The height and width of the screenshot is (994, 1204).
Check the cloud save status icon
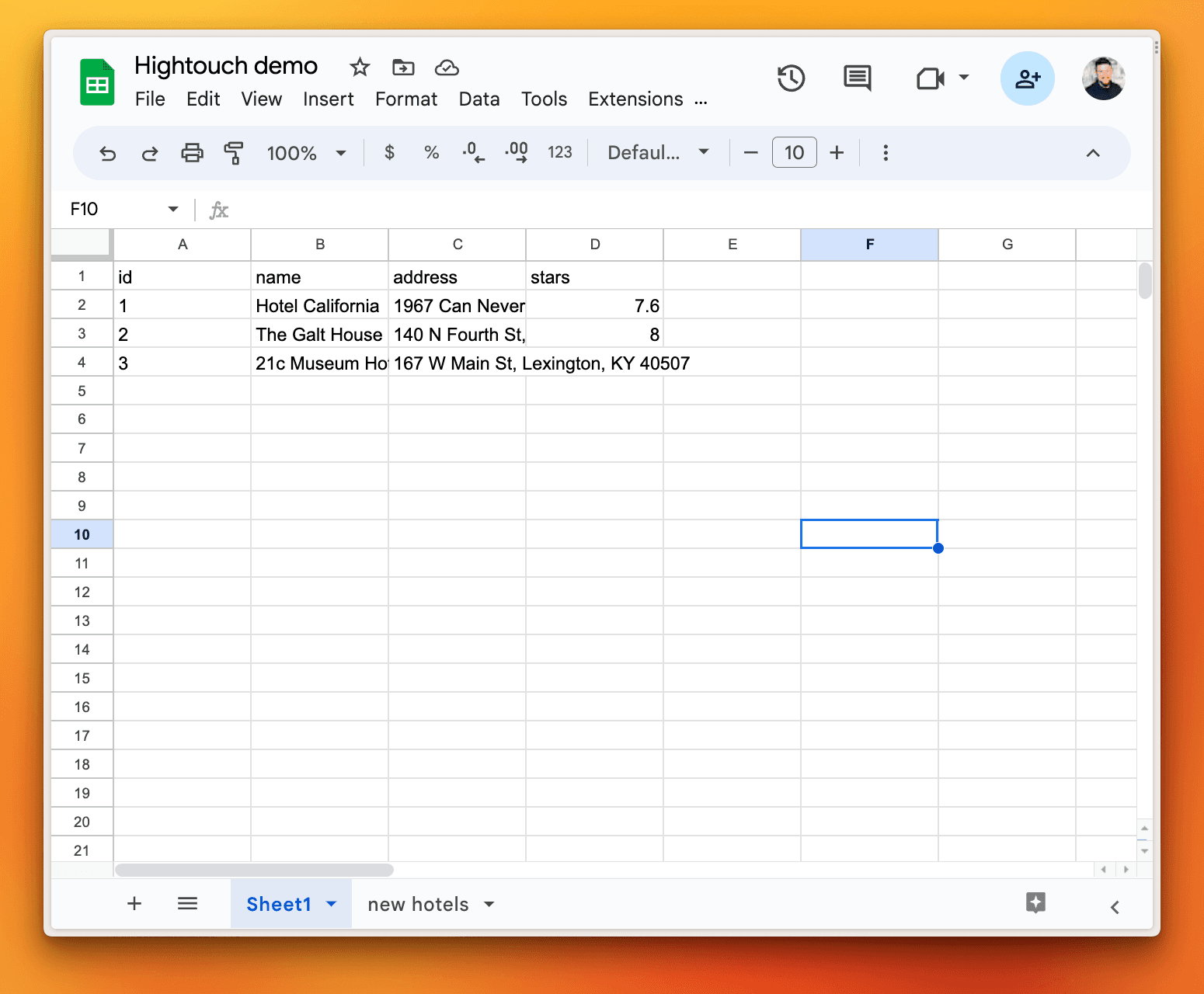coord(447,68)
